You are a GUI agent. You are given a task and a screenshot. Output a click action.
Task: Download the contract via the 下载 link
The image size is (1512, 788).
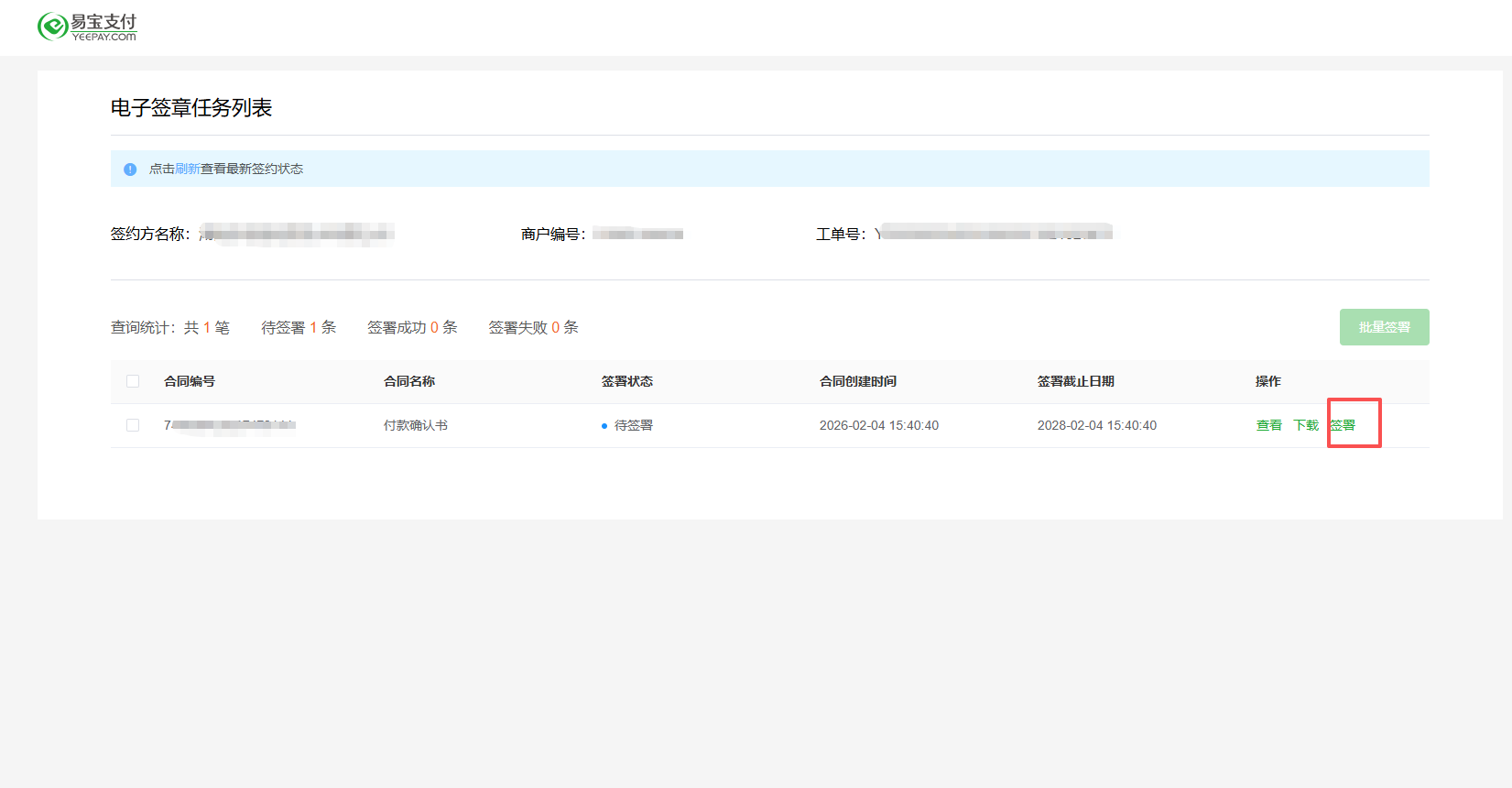pyautogui.click(x=1305, y=425)
